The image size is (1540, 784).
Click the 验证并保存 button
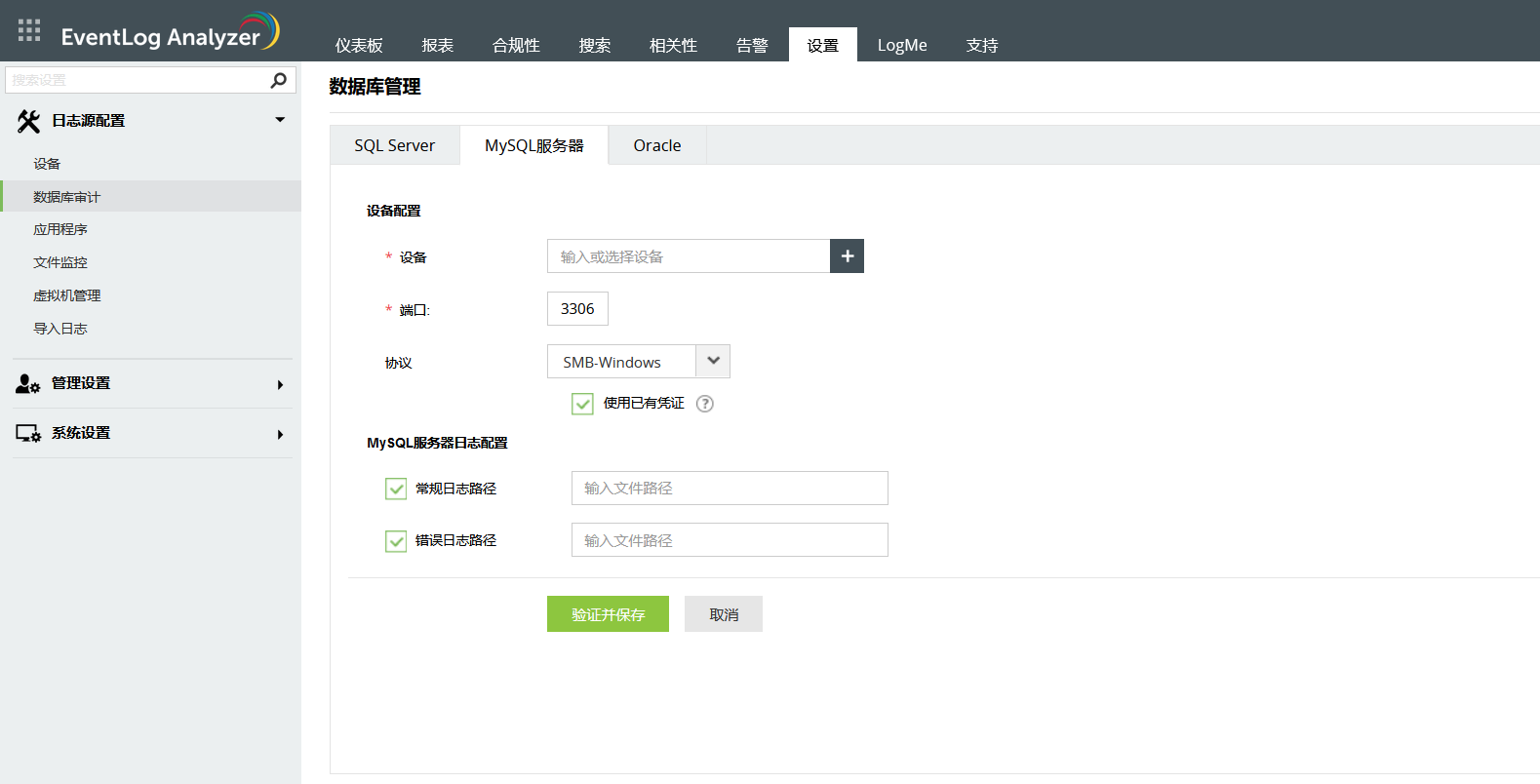[x=608, y=614]
